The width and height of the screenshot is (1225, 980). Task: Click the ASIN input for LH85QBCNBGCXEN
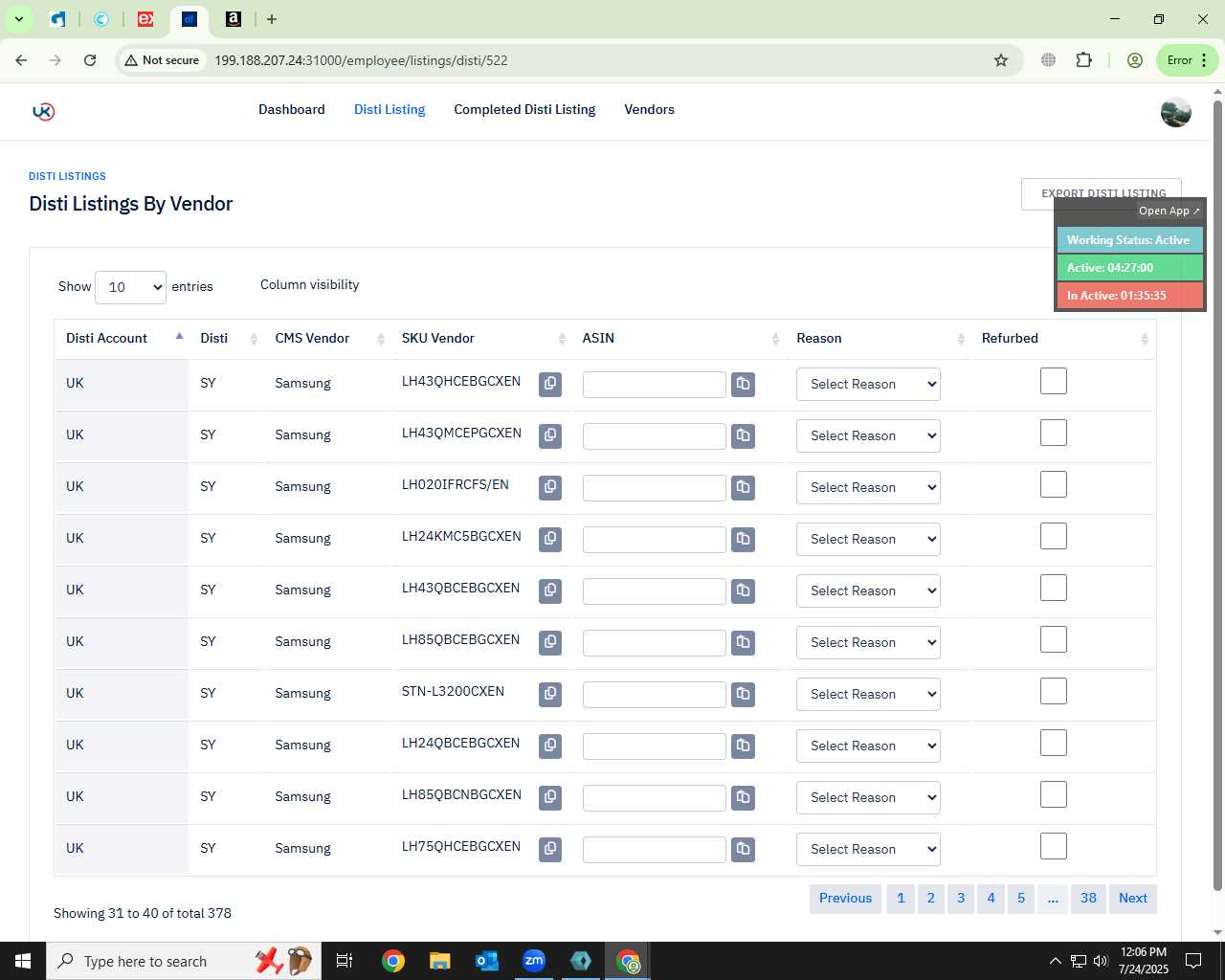pyautogui.click(x=655, y=798)
